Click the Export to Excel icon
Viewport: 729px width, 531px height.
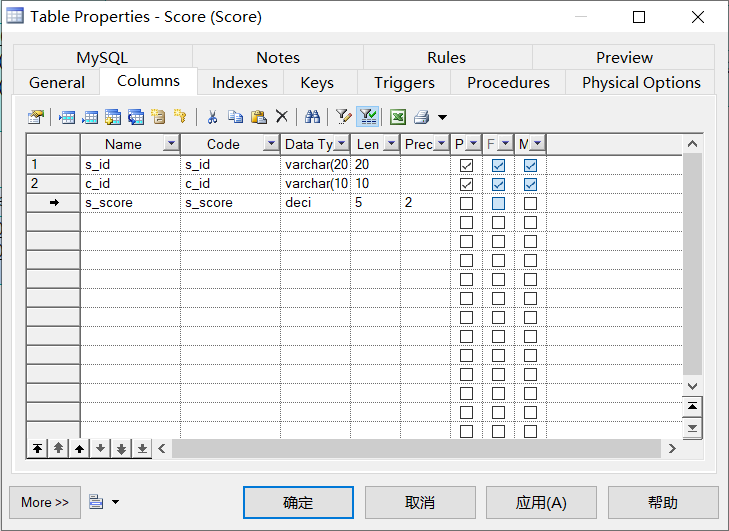click(x=398, y=117)
